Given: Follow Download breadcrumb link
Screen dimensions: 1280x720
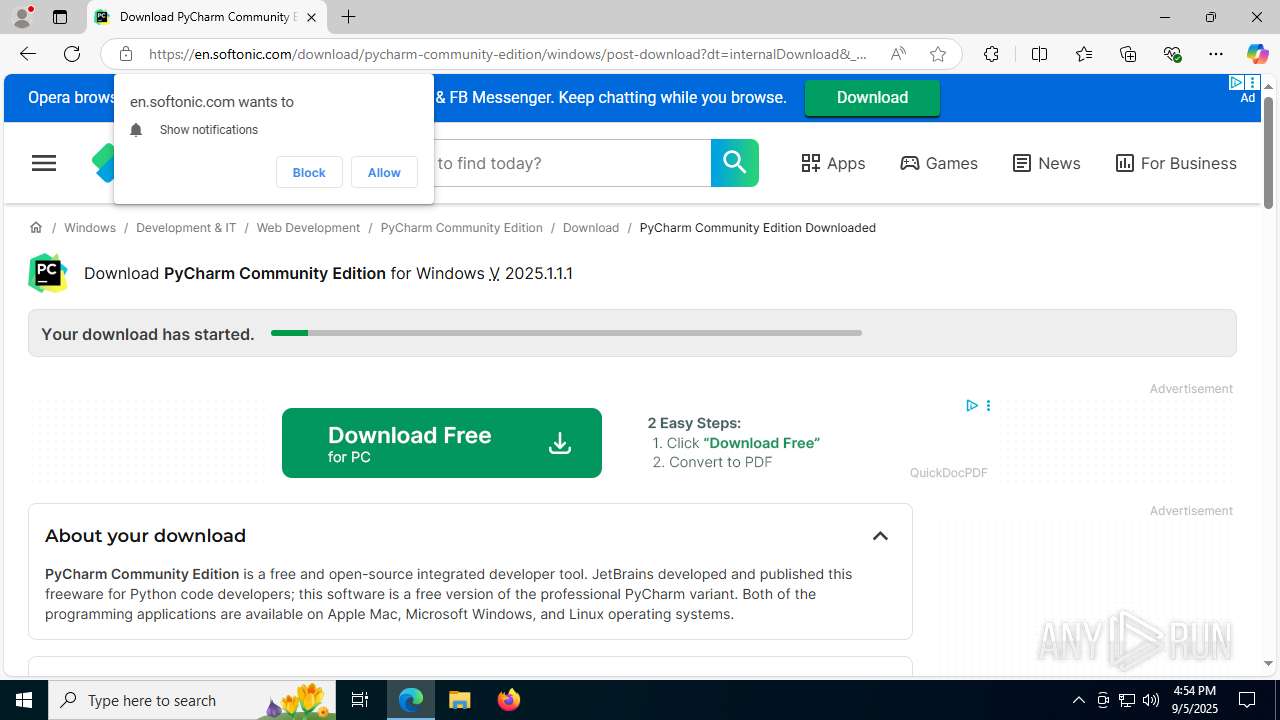Looking at the screenshot, I should [591, 228].
